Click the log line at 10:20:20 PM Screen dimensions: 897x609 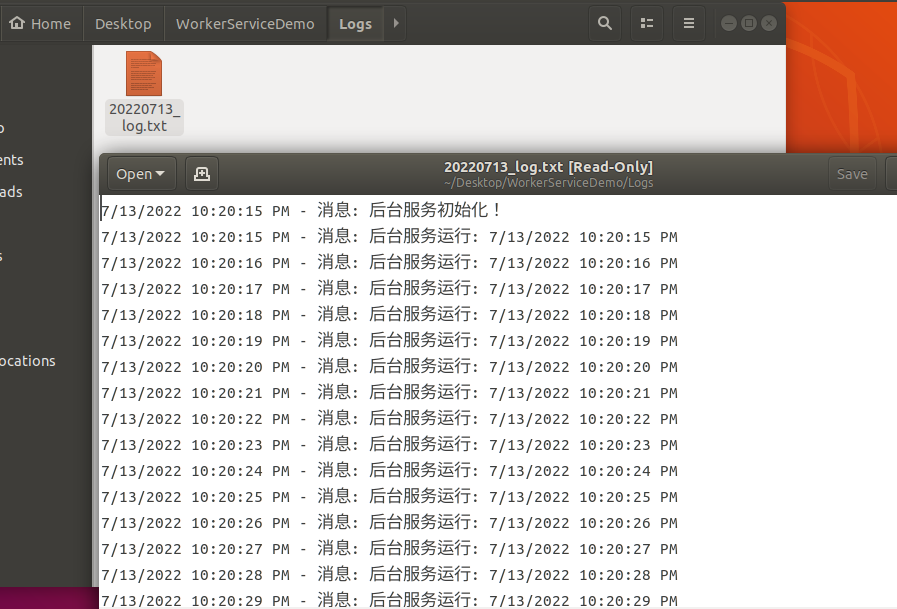pos(389,367)
